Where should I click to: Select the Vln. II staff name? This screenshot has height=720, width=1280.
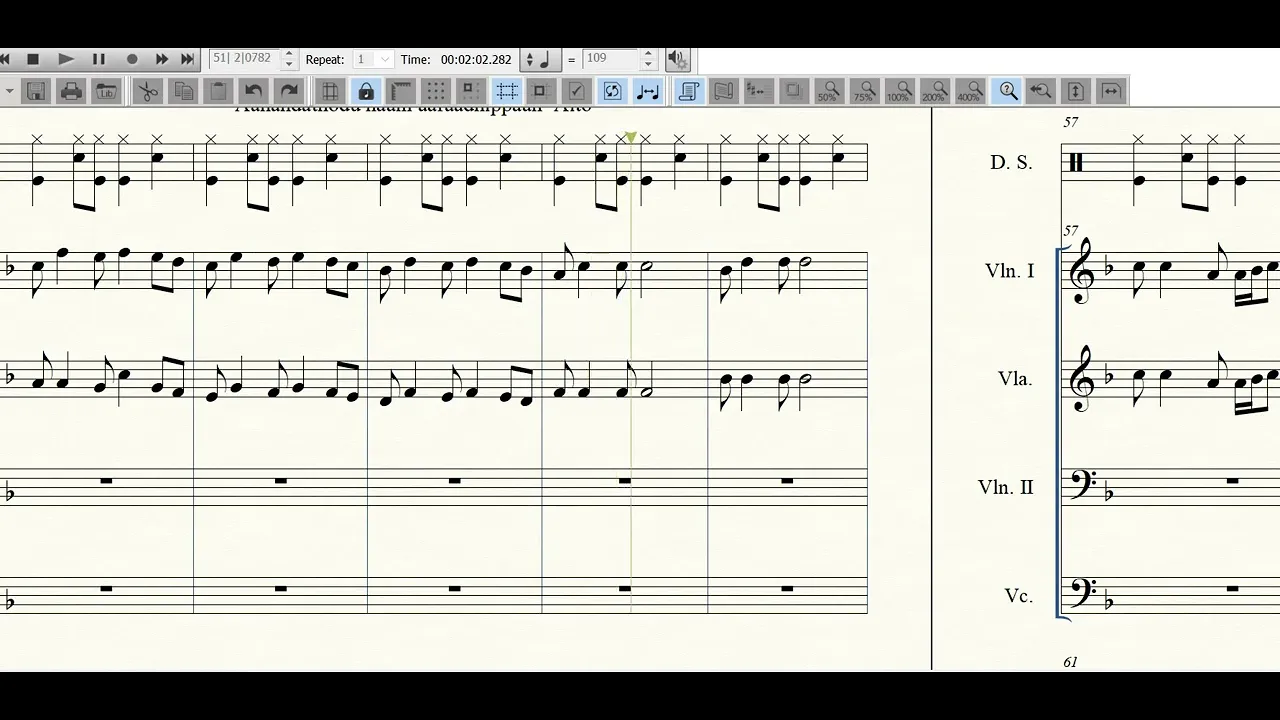click(x=1006, y=487)
